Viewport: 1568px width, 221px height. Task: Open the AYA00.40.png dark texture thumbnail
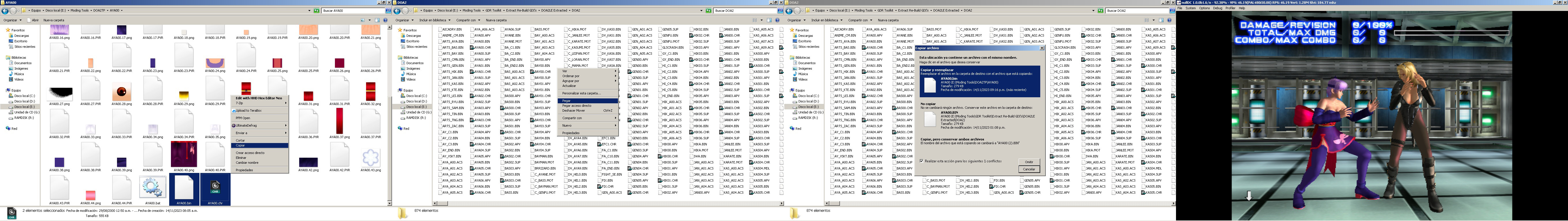184,154
